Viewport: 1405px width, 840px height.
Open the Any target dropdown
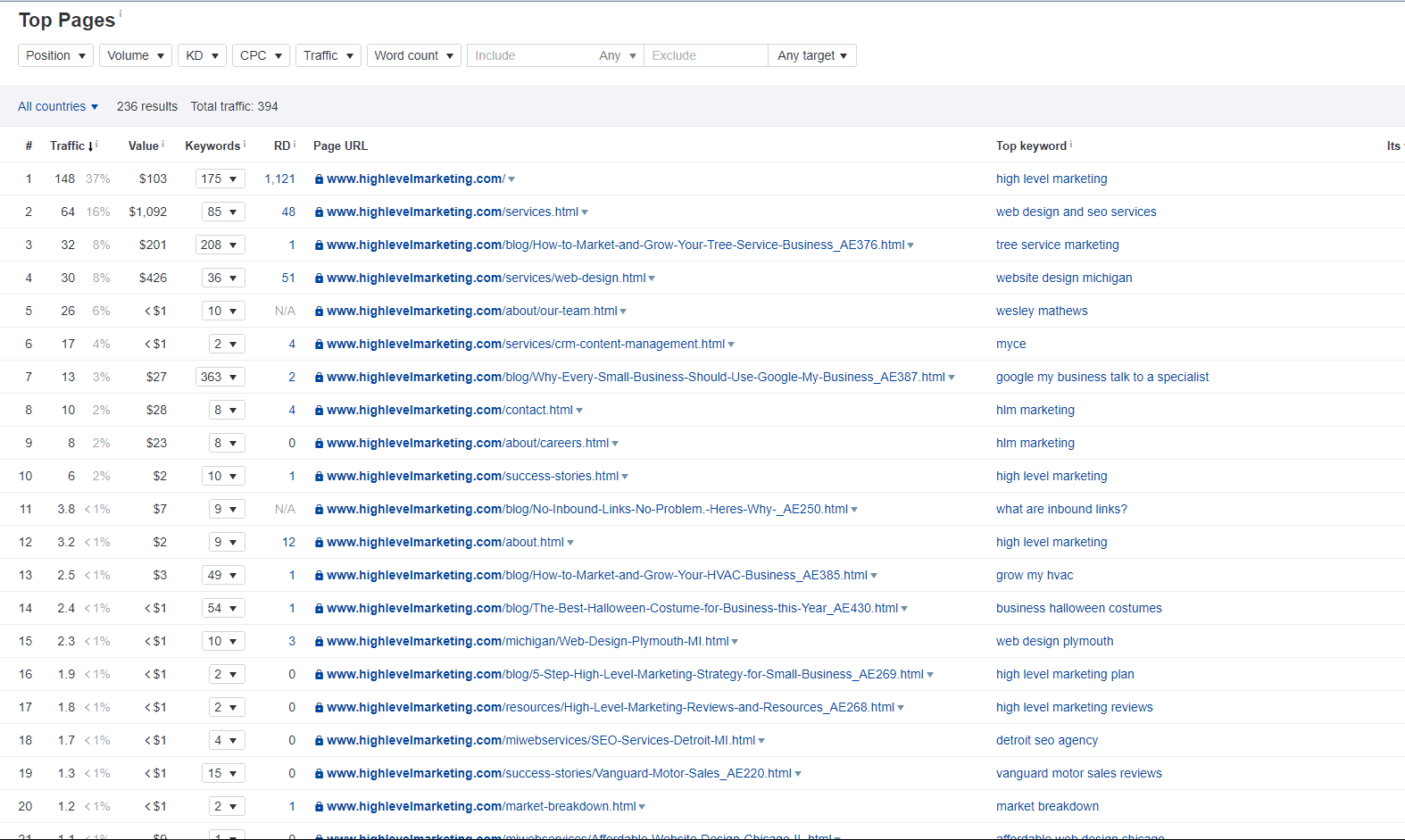coord(812,55)
